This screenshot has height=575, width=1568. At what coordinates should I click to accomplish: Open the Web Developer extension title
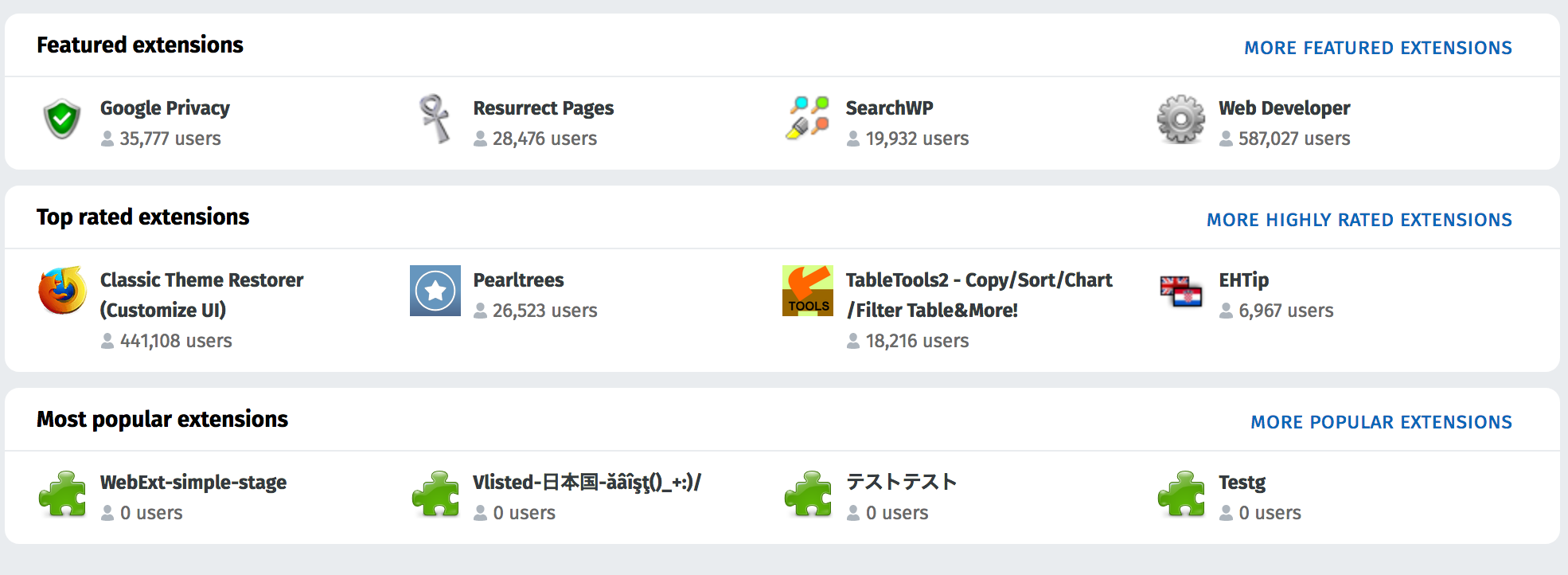[x=1284, y=108]
